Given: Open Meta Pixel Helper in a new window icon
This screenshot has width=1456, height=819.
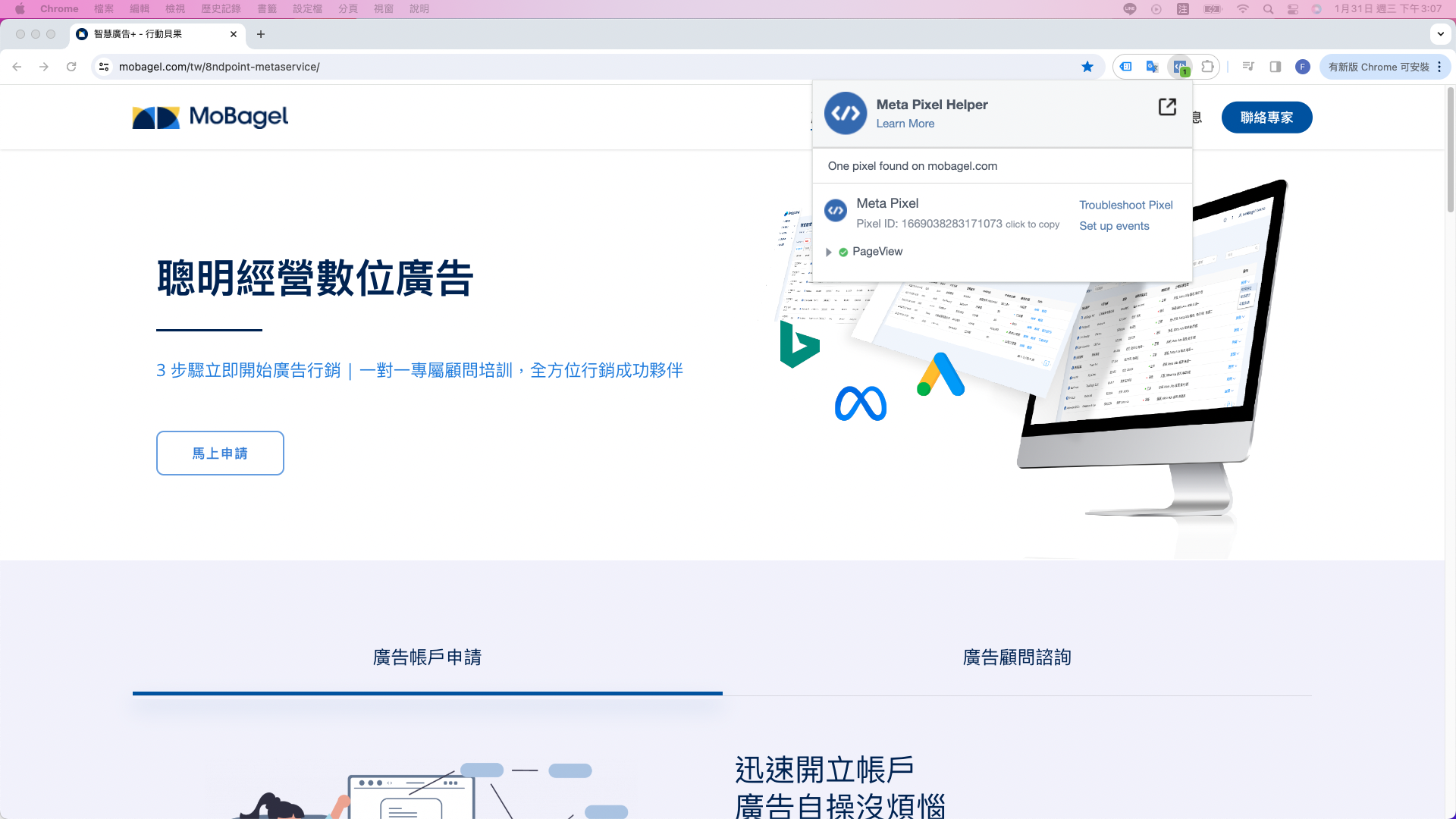Looking at the screenshot, I should pos(1167,107).
